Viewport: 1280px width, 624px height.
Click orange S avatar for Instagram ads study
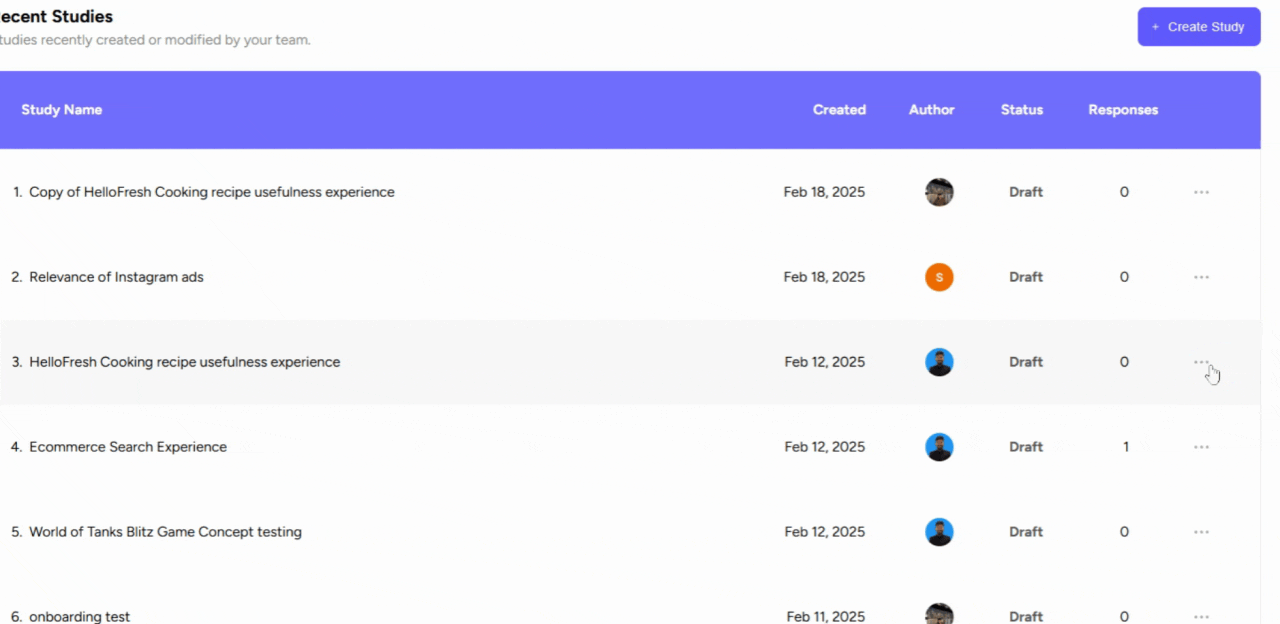(939, 277)
